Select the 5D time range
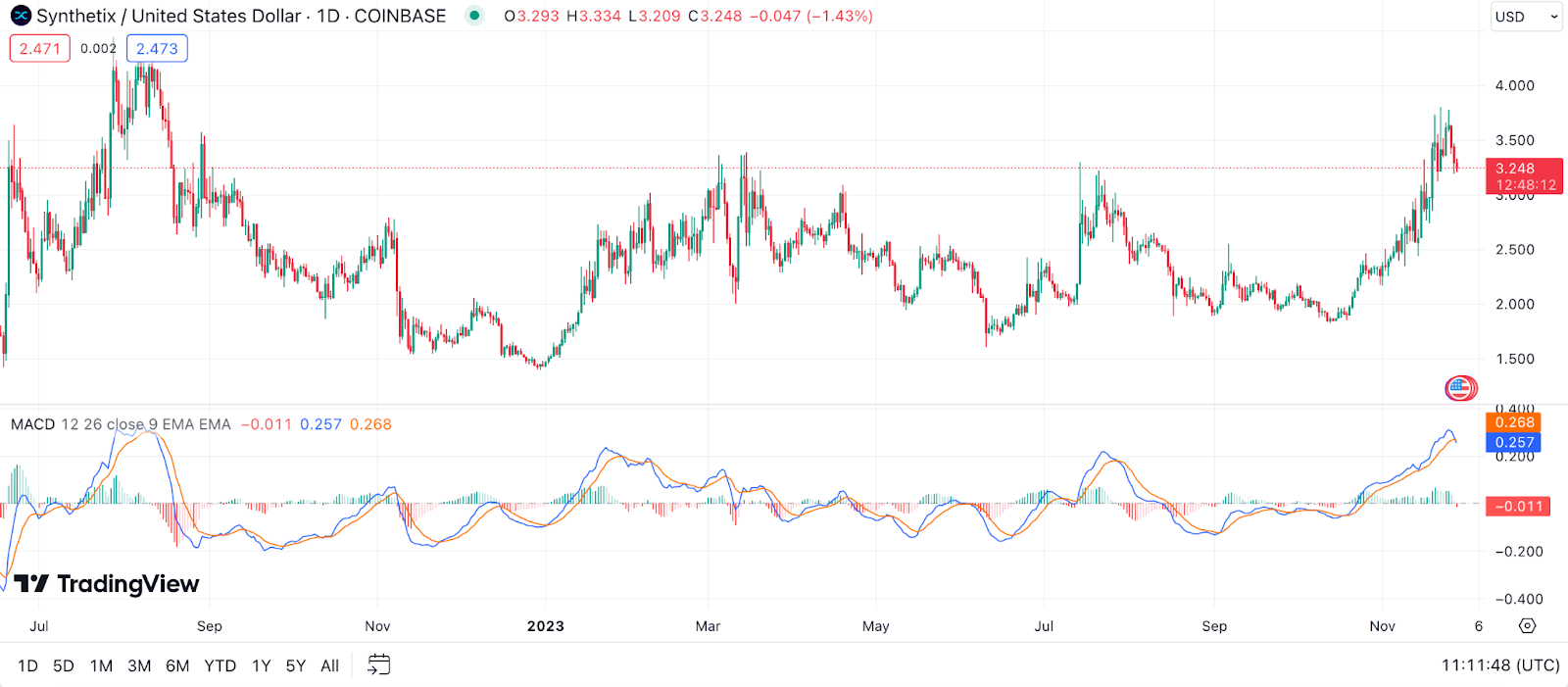Screen dimensions: 1568x687 coord(64,665)
